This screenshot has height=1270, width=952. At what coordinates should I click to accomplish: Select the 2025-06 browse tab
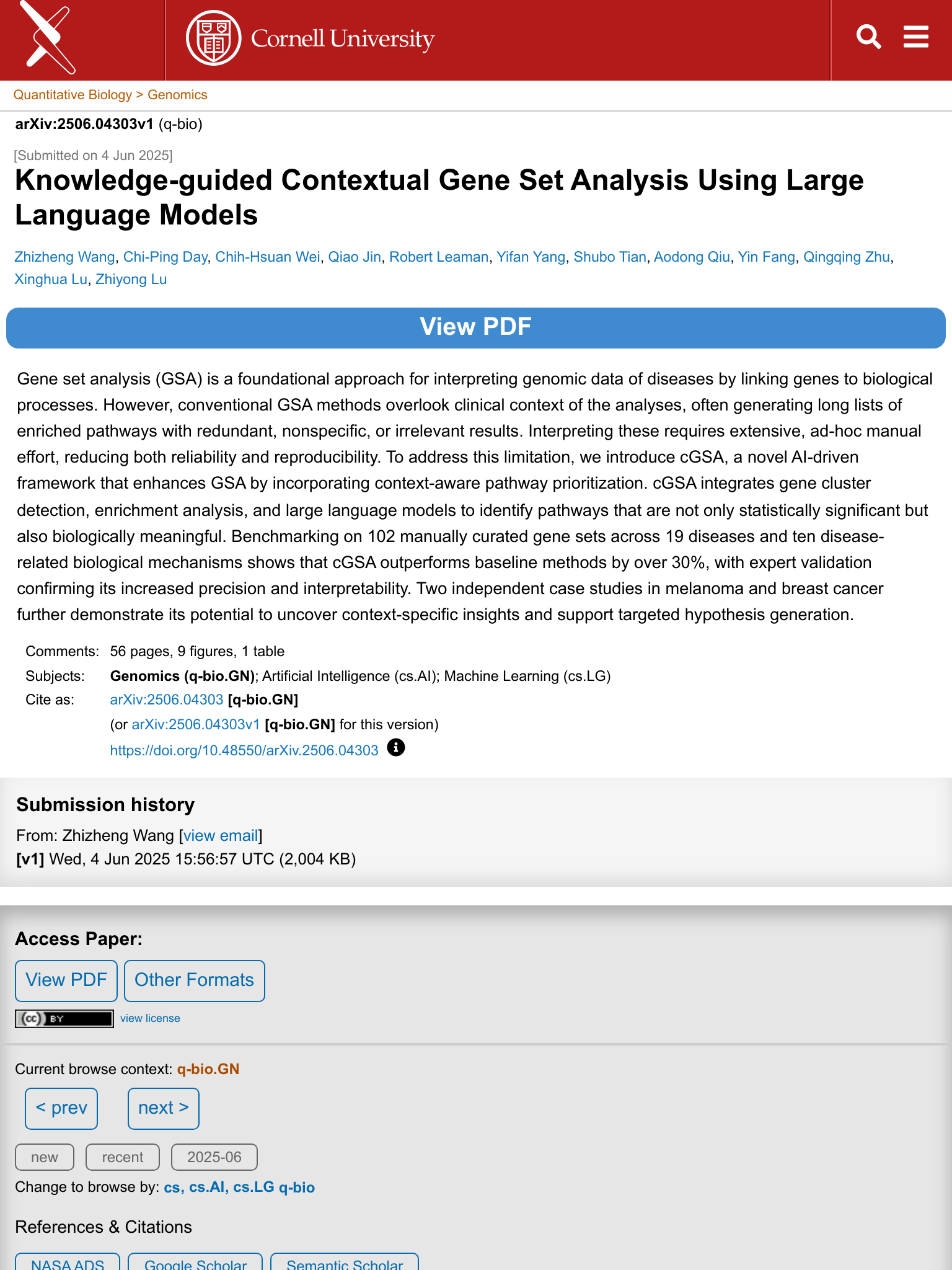tap(214, 1157)
